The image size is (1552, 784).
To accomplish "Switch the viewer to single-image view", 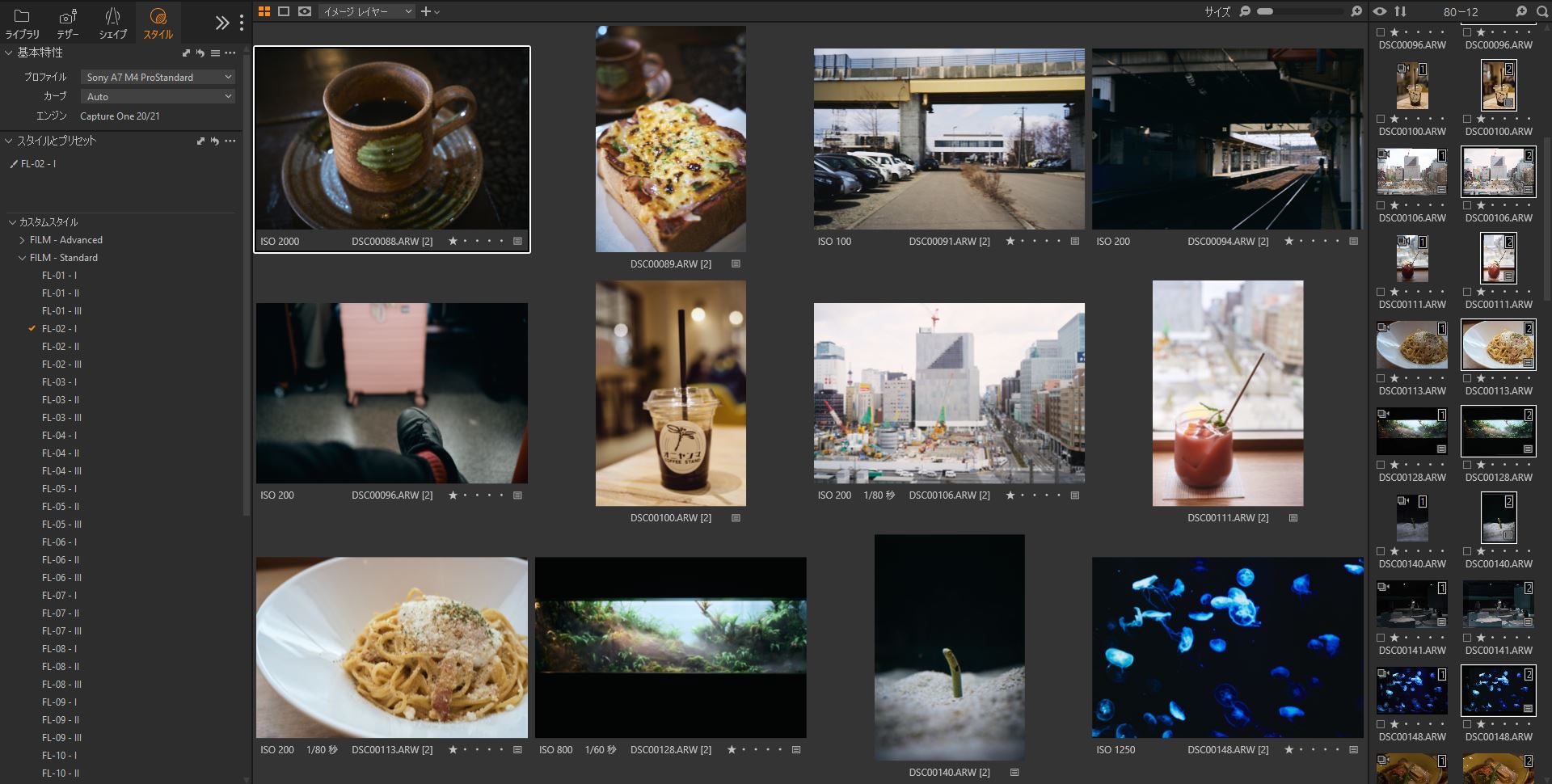I will (284, 11).
